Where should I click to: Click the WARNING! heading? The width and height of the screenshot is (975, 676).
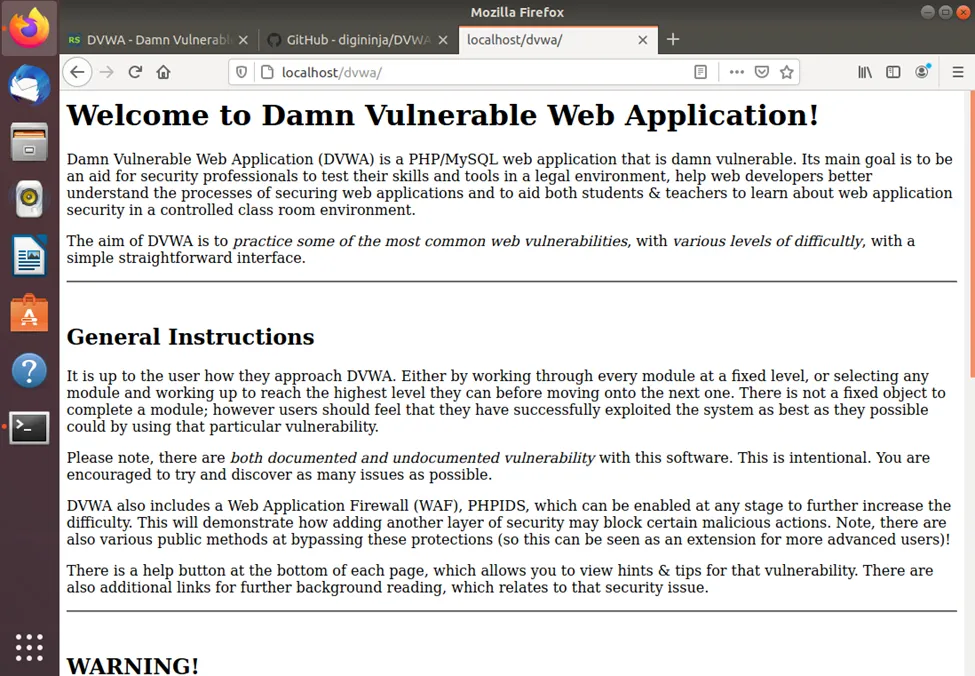point(132,665)
